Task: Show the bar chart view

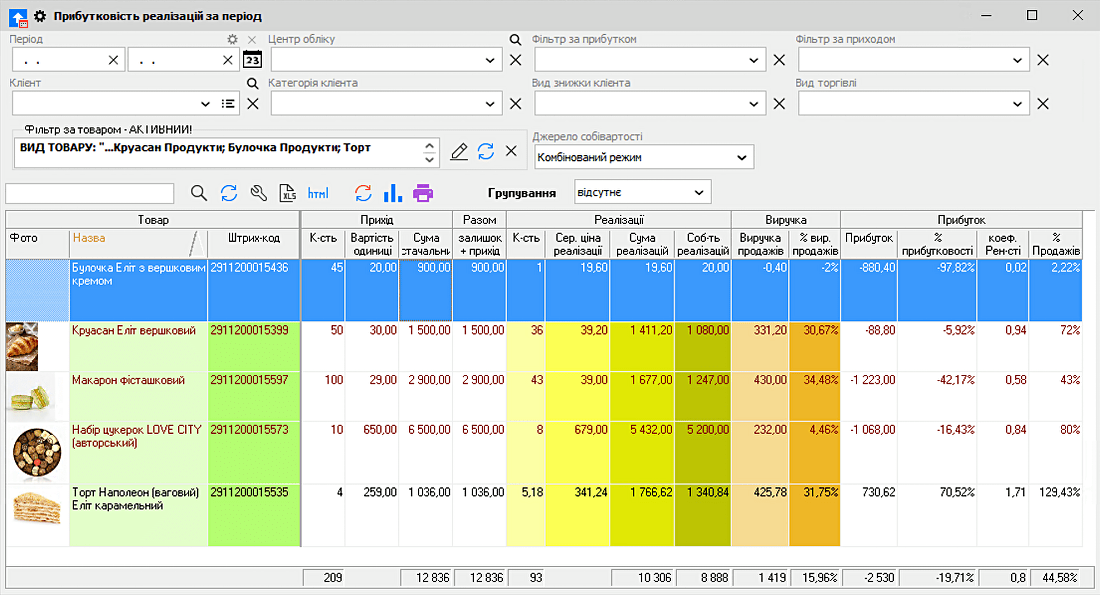Action: click(x=393, y=193)
